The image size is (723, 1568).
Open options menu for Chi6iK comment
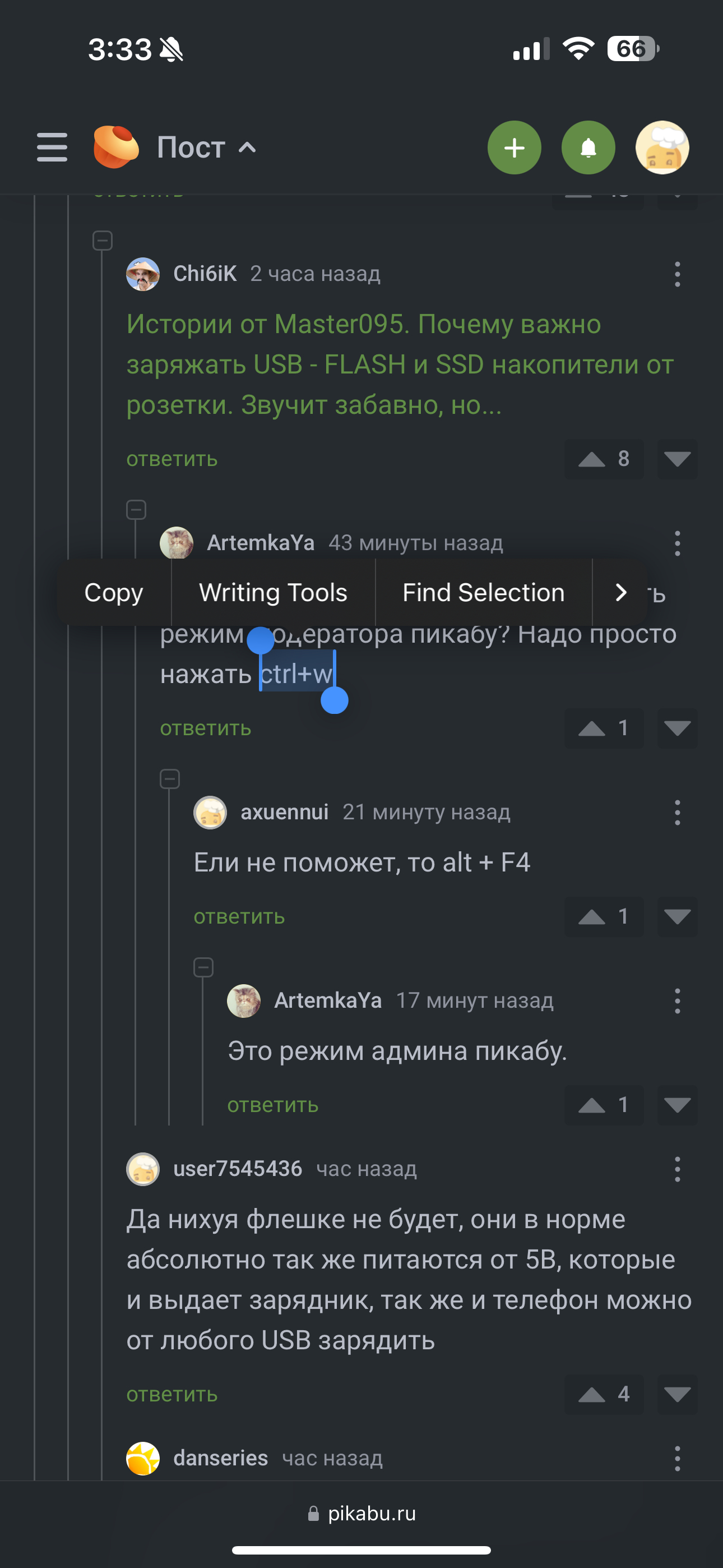coord(676,274)
